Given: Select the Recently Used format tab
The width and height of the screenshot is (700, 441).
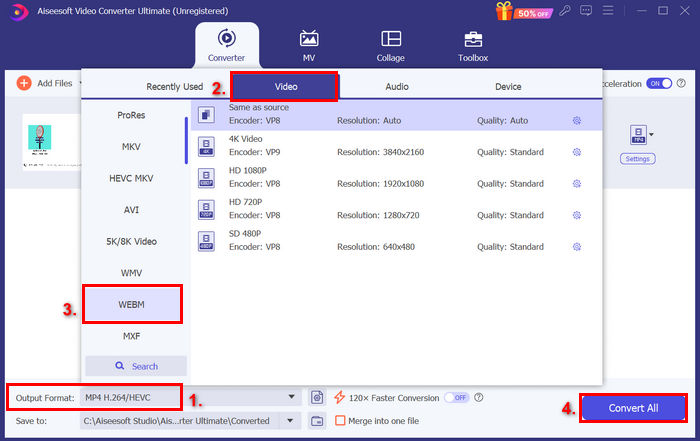Looking at the screenshot, I should [x=175, y=87].
